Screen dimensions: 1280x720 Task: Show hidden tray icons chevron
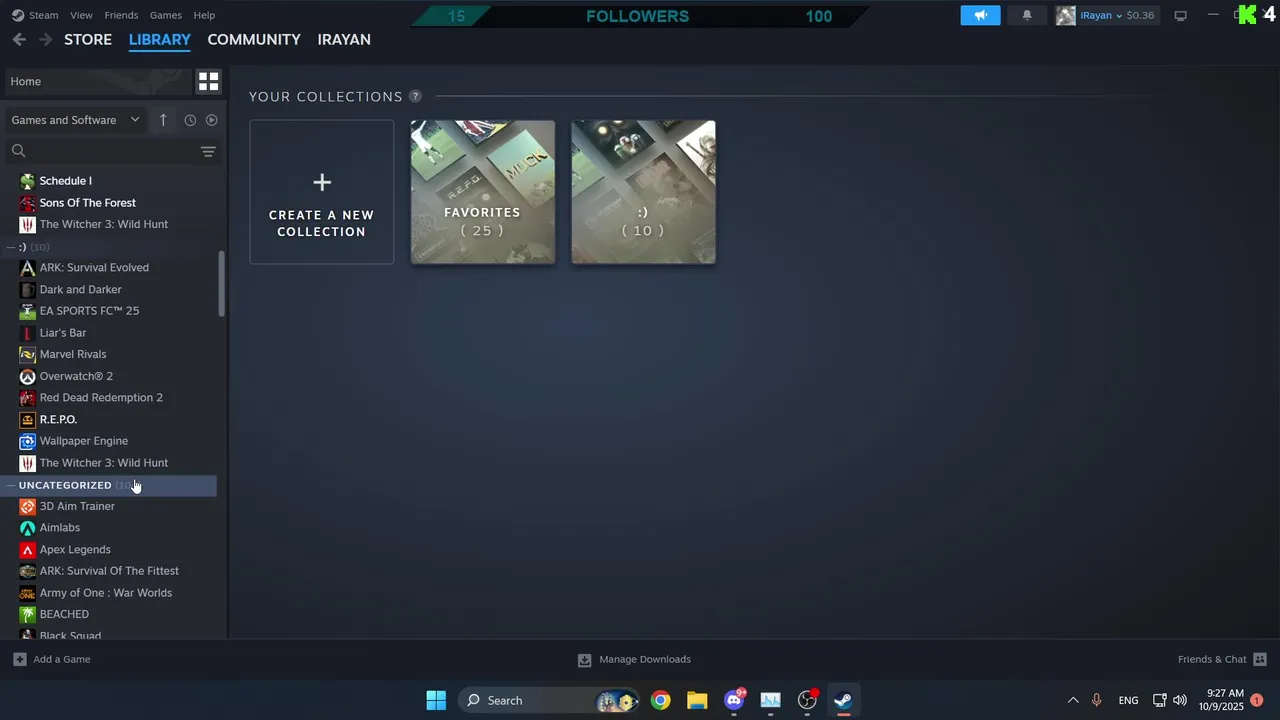[1073, 700]
